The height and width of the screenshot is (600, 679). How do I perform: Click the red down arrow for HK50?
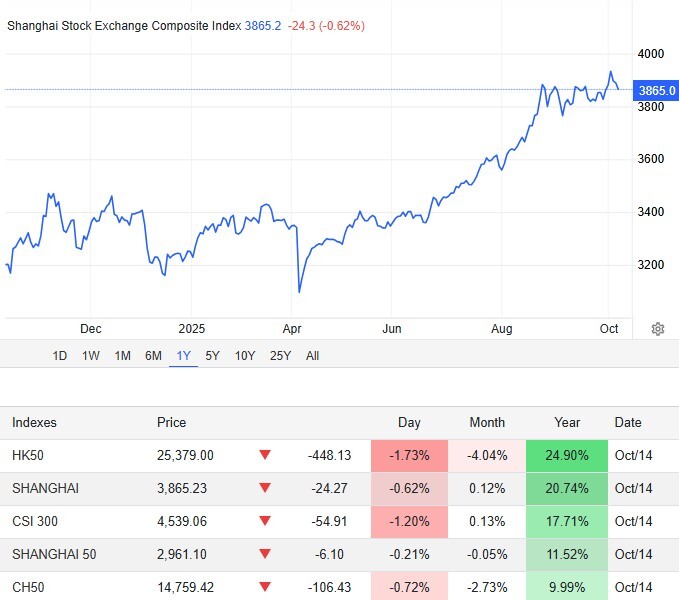265,455
